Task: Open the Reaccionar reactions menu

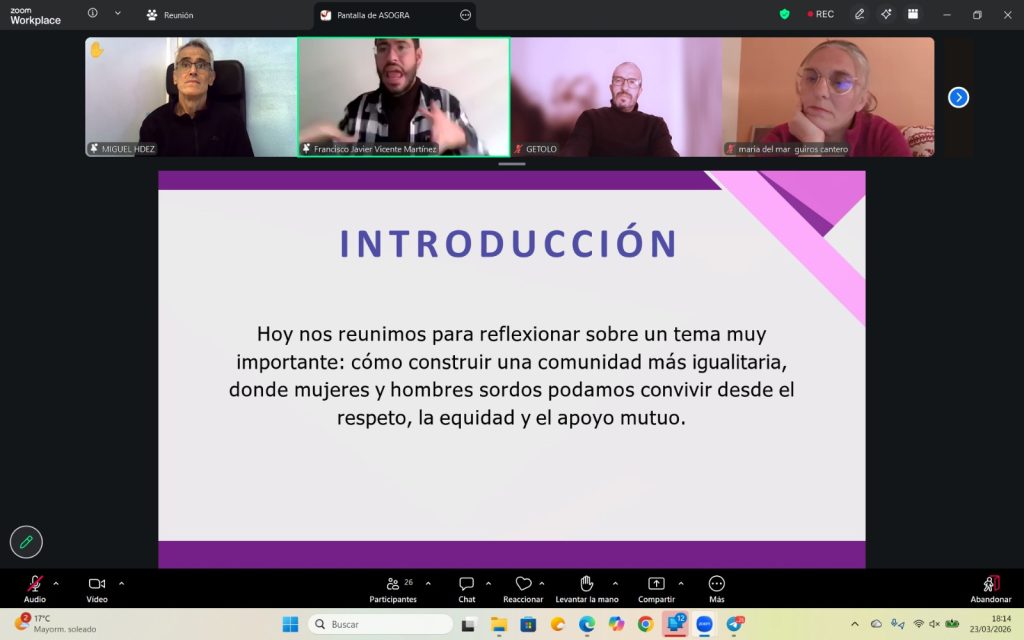Action: [523, 588]
